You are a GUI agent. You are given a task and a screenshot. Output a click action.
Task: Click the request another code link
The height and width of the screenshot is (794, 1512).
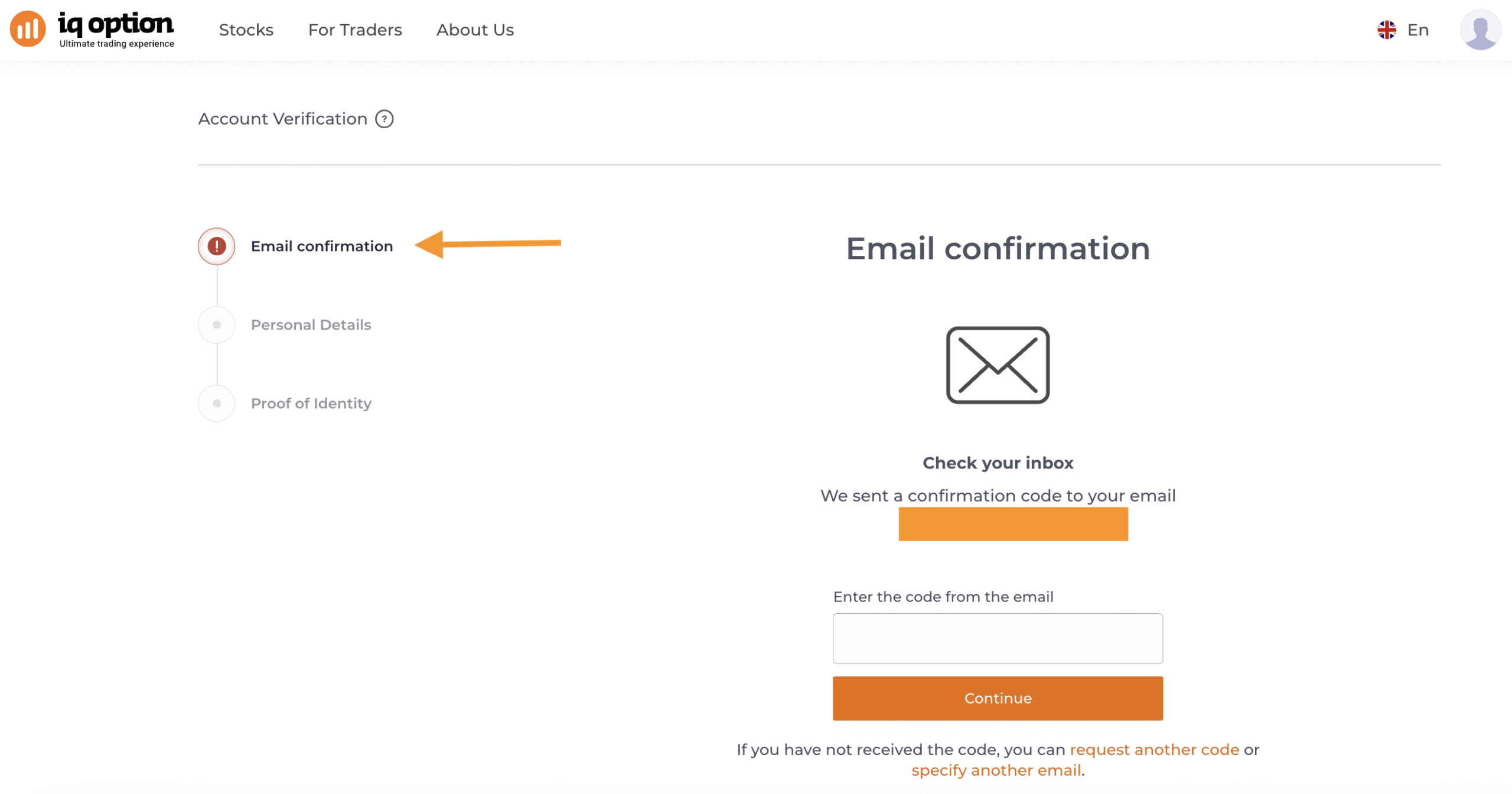click(1154, 750)
